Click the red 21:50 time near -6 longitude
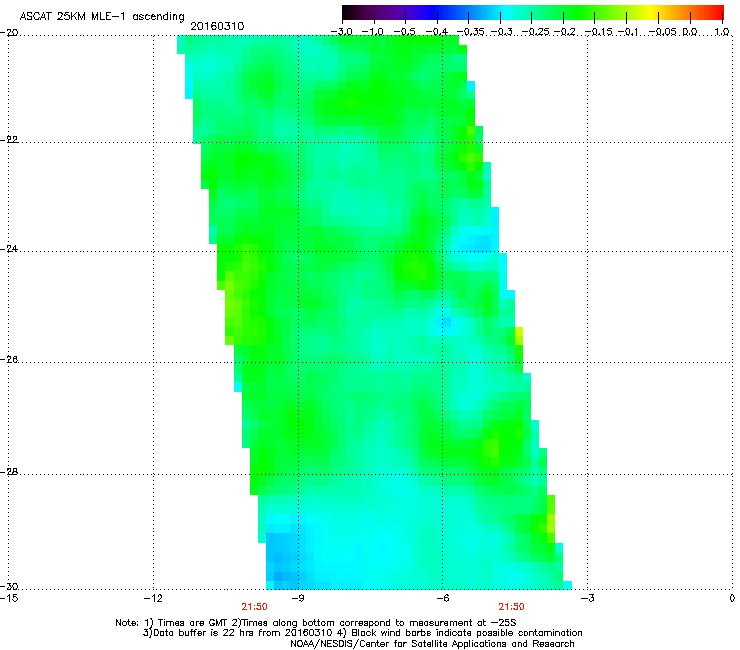 (512, 607)
